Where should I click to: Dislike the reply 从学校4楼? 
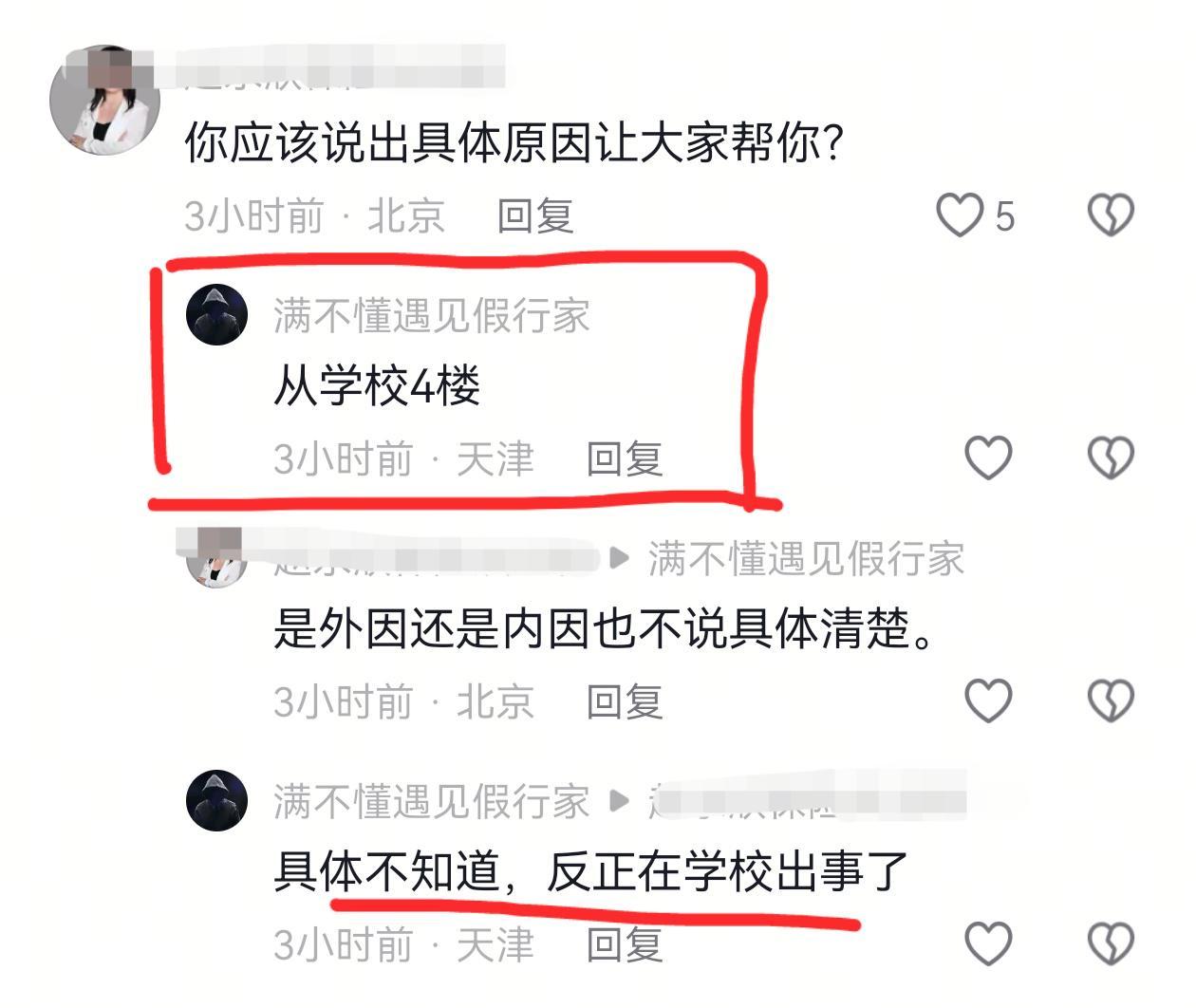(x=1111, y=457)
